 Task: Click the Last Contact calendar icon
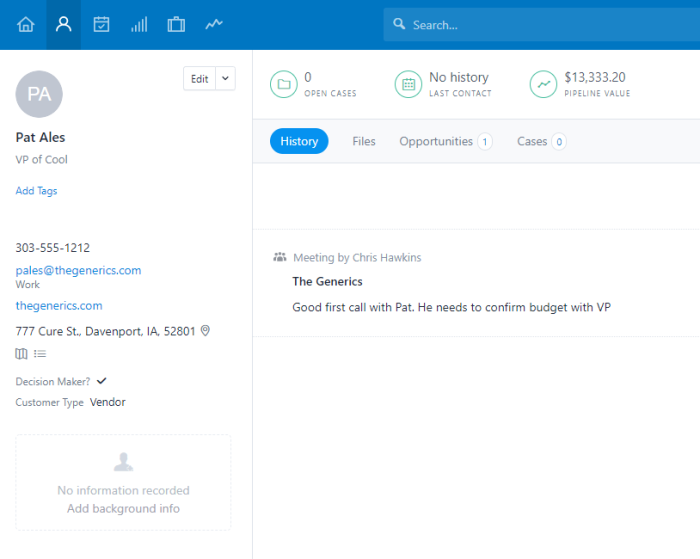pyautogui.click(x=408, y=84)
